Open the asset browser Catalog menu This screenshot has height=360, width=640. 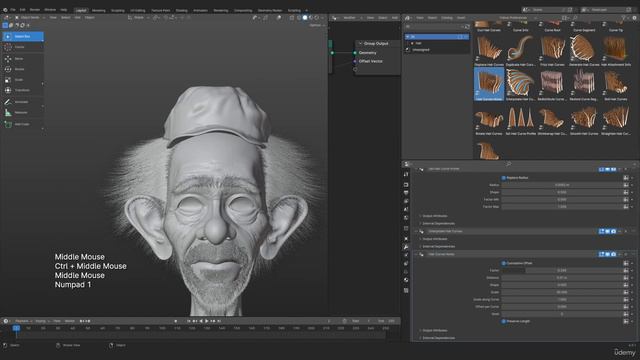coord(447,18)
